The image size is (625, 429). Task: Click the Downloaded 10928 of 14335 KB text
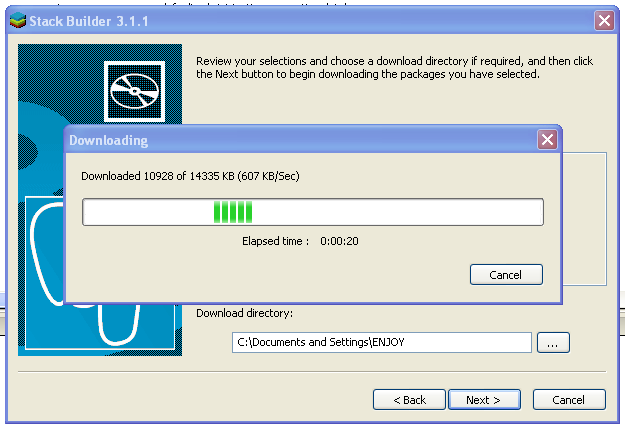pos(190,176)
